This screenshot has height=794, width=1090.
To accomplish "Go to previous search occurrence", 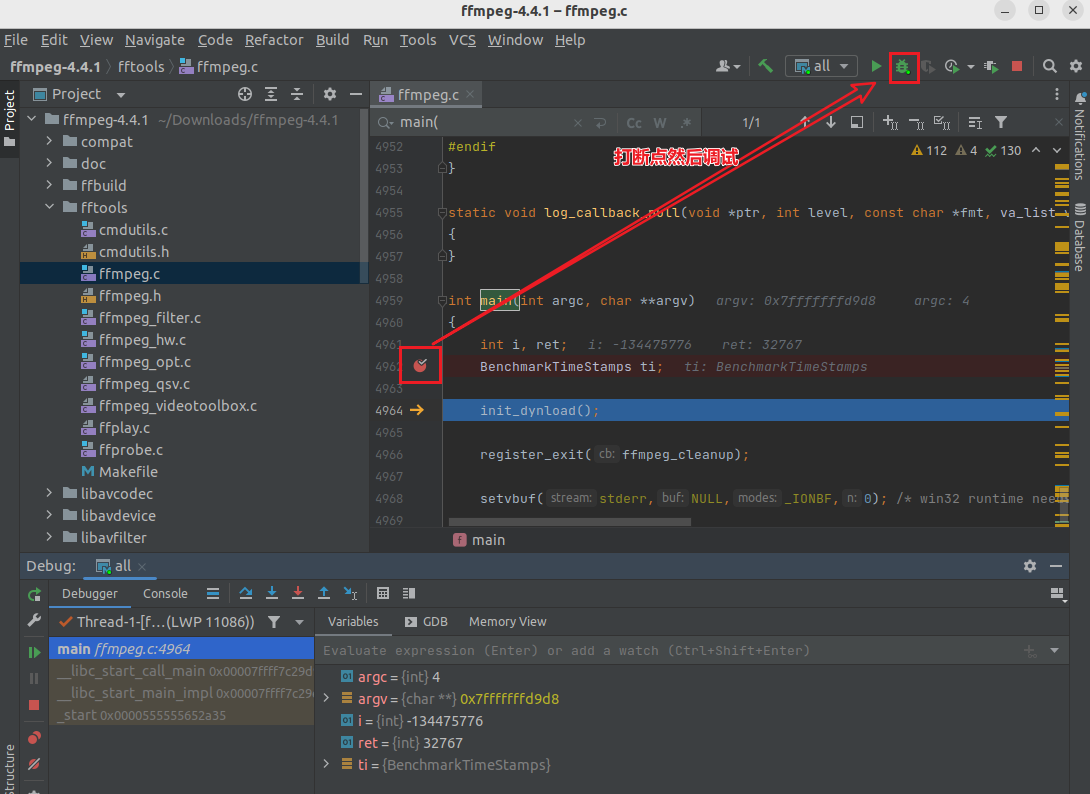I will [x=804, y=122].
